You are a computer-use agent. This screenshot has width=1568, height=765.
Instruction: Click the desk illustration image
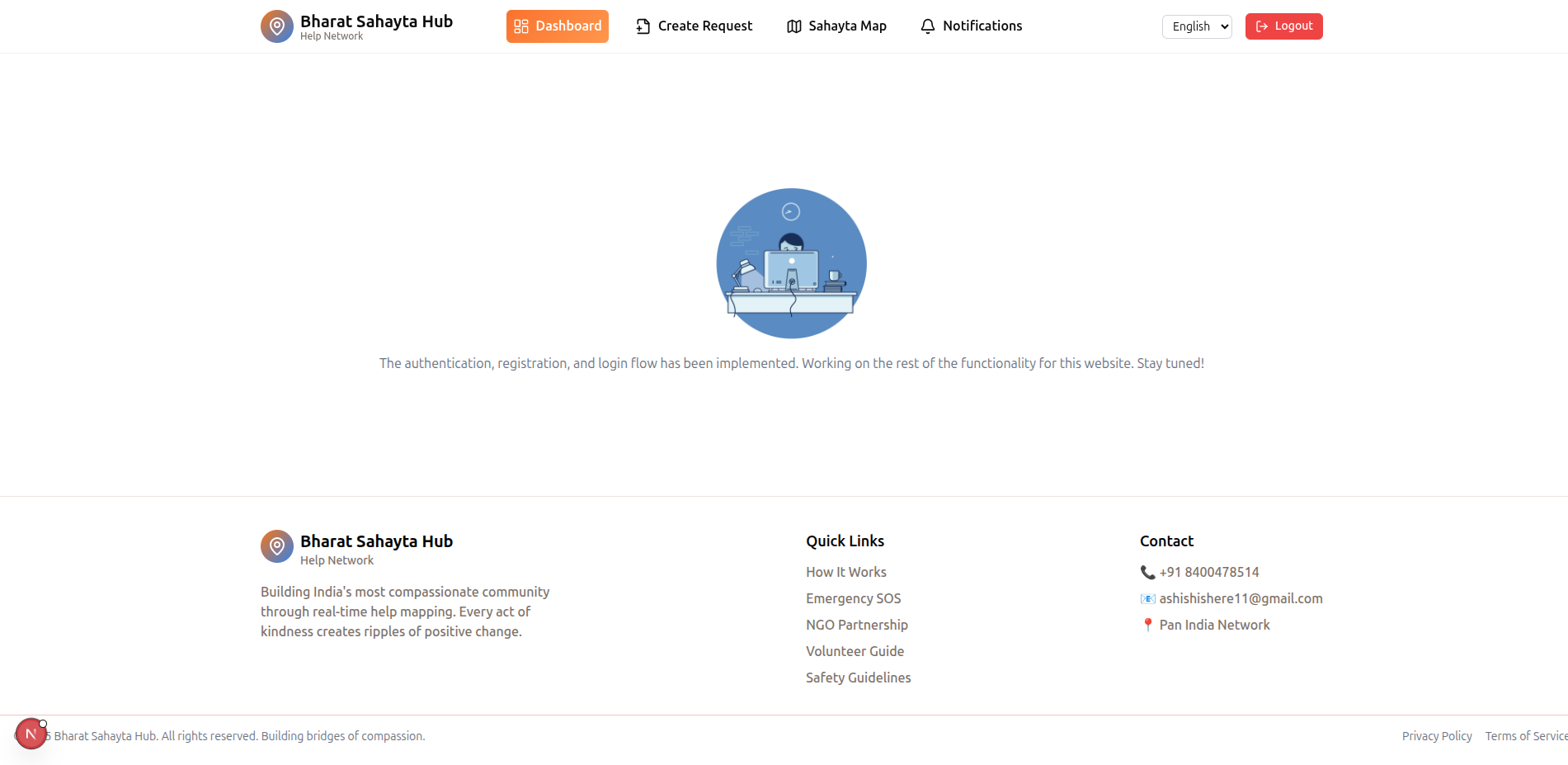pyautogui.click(x=792, y=263)
